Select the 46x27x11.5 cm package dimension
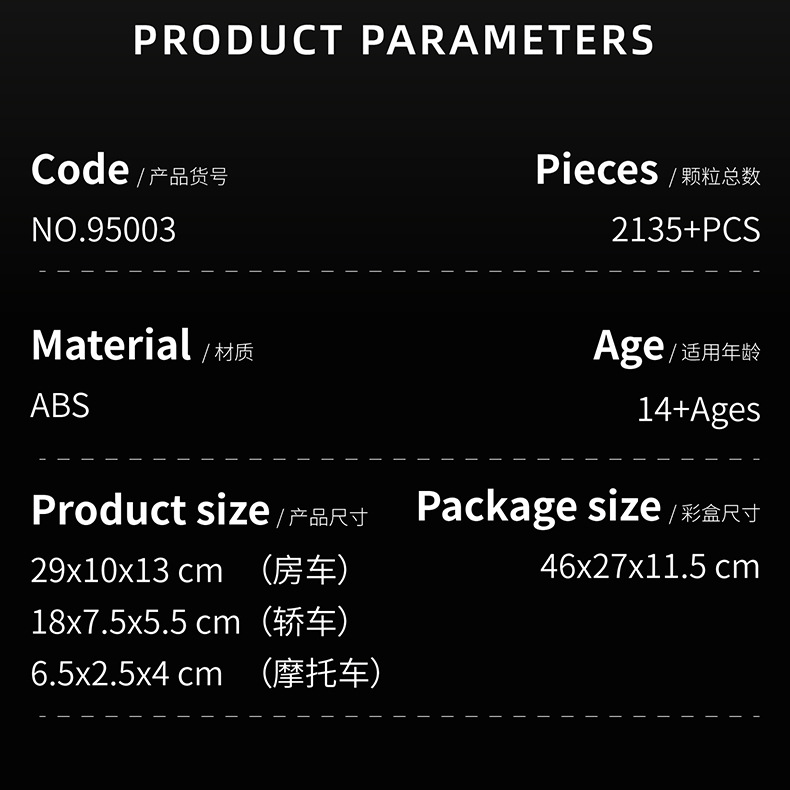 point(650,567)
